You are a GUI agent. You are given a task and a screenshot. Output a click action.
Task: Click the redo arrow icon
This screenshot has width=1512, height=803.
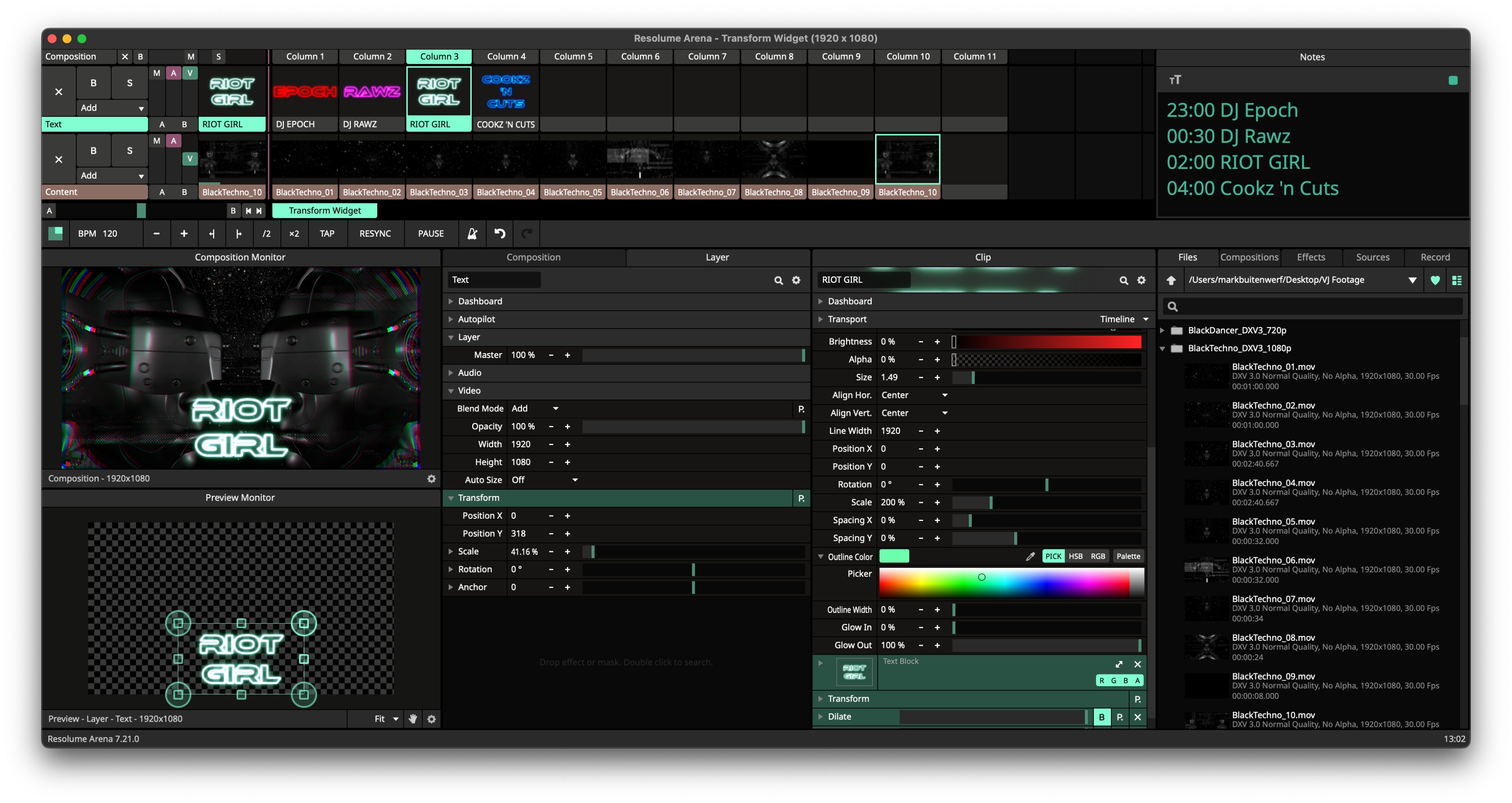pos(527,234)
